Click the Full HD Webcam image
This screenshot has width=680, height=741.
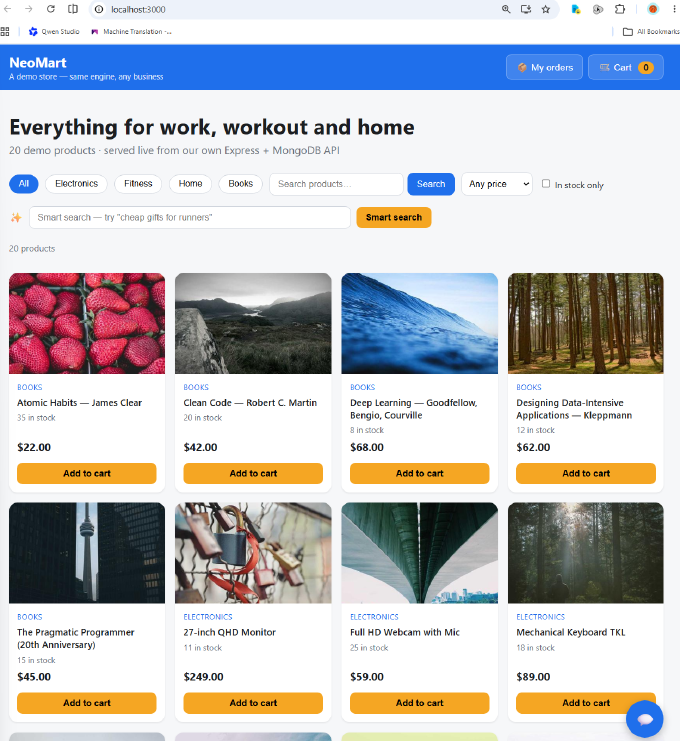pyautogui.click(x=420, y=553)
